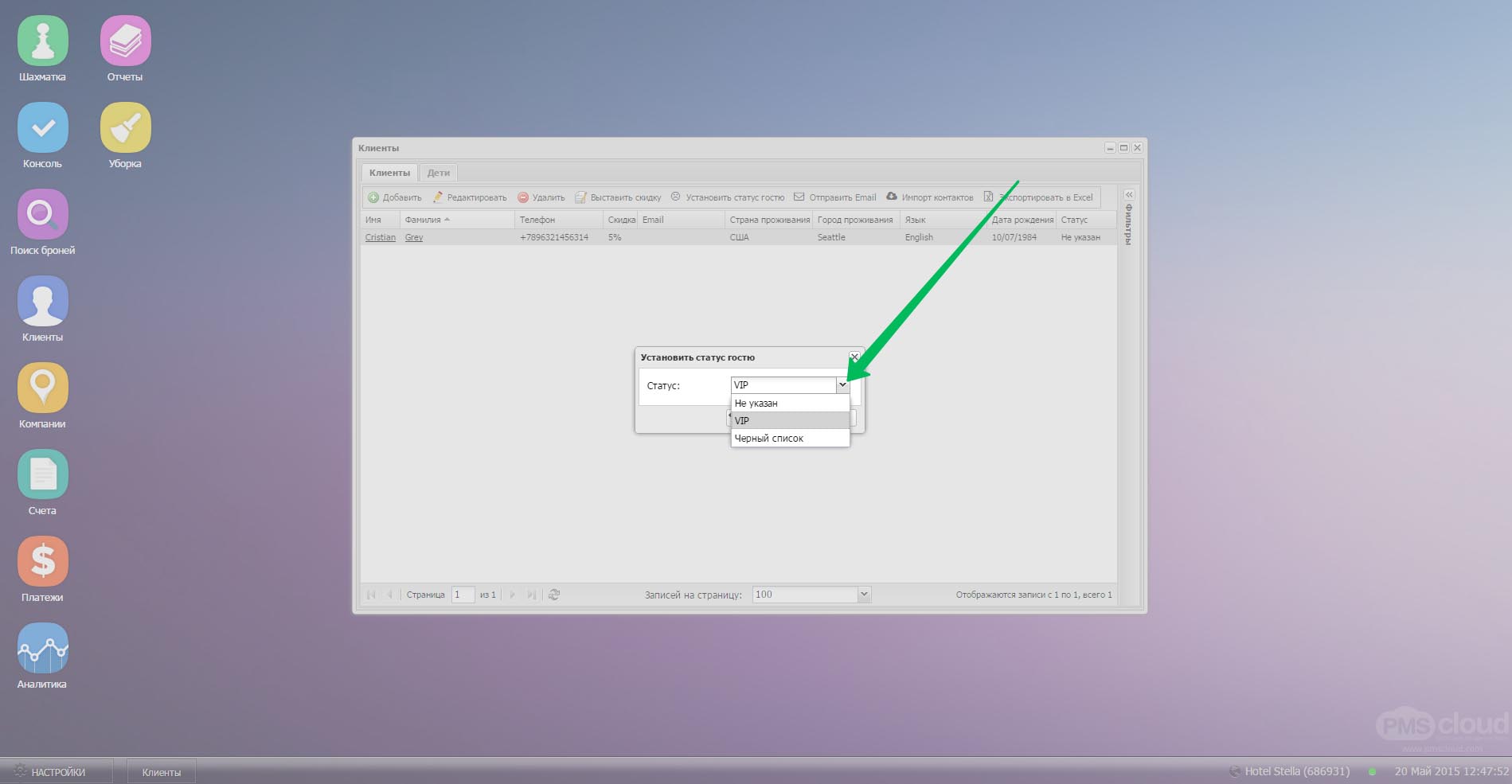Sort by Имя column header
Image resolution: width=1512 pixels, height=784 pixels.
coord(381,220)
